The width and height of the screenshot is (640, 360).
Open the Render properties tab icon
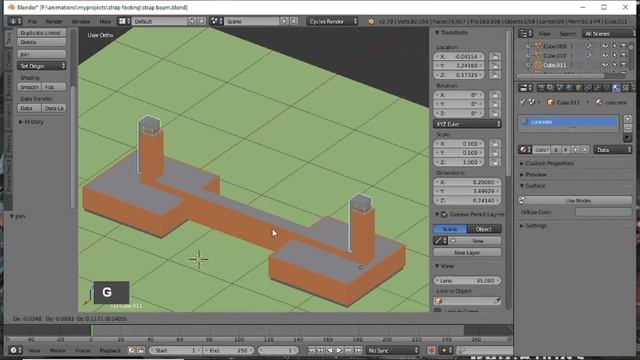[x=541, y=88]
